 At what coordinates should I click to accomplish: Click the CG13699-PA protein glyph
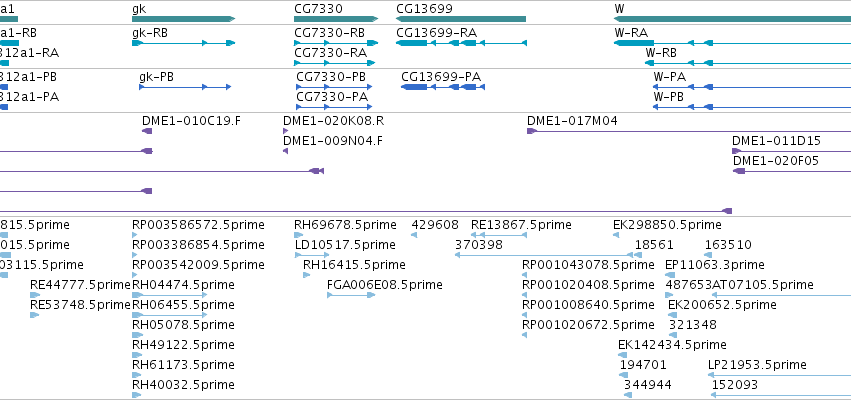(443, 87)
